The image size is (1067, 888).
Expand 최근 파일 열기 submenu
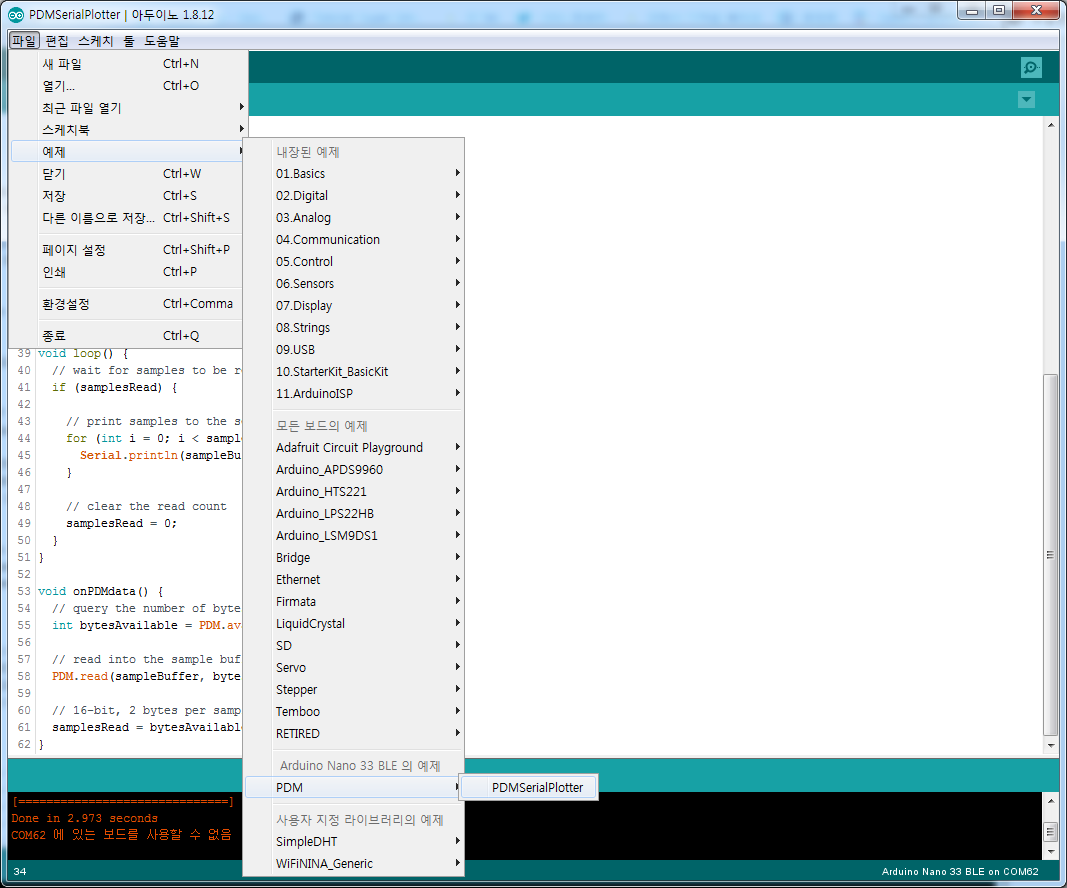point(128,108)
